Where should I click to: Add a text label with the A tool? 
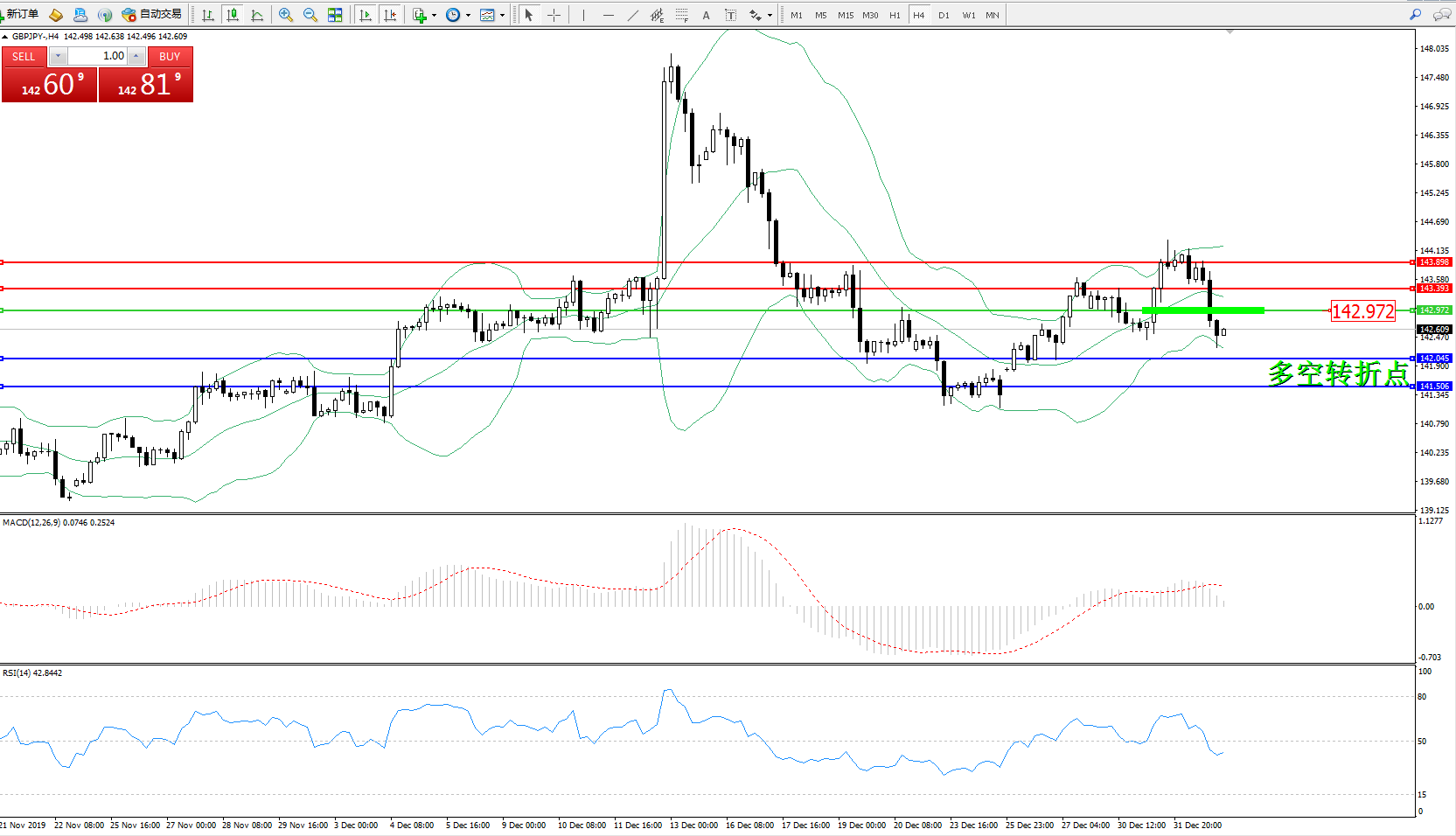point(706,15)
